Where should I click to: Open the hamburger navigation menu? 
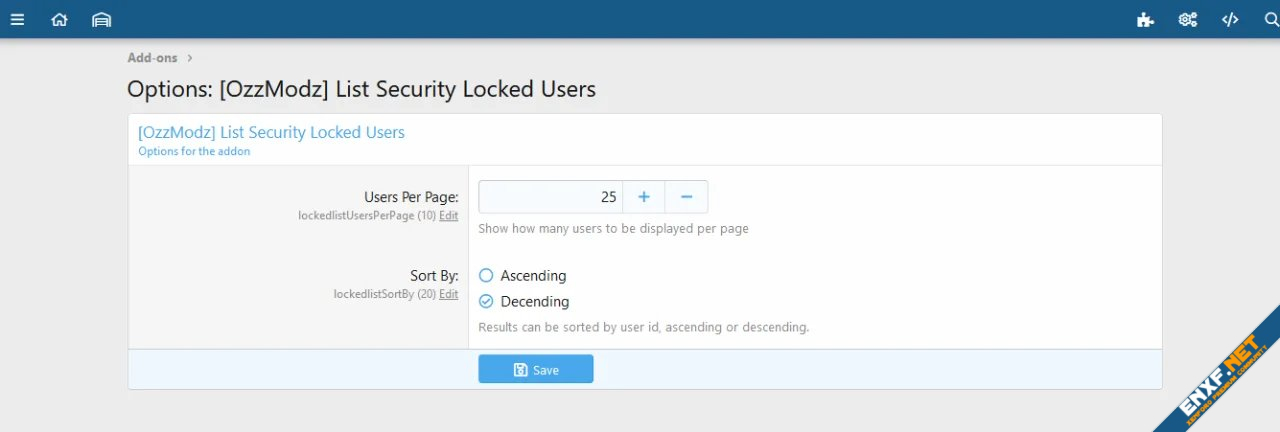point(17,19)
